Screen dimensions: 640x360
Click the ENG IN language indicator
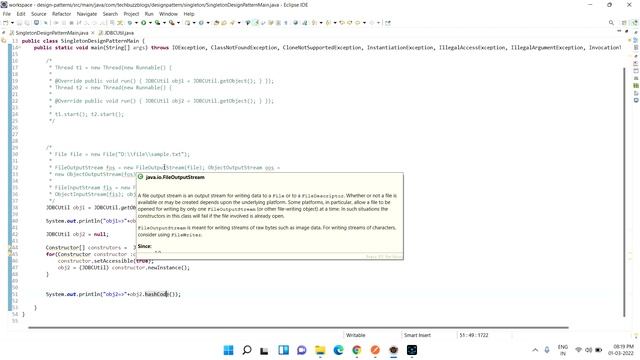click(x=563, y=350)
